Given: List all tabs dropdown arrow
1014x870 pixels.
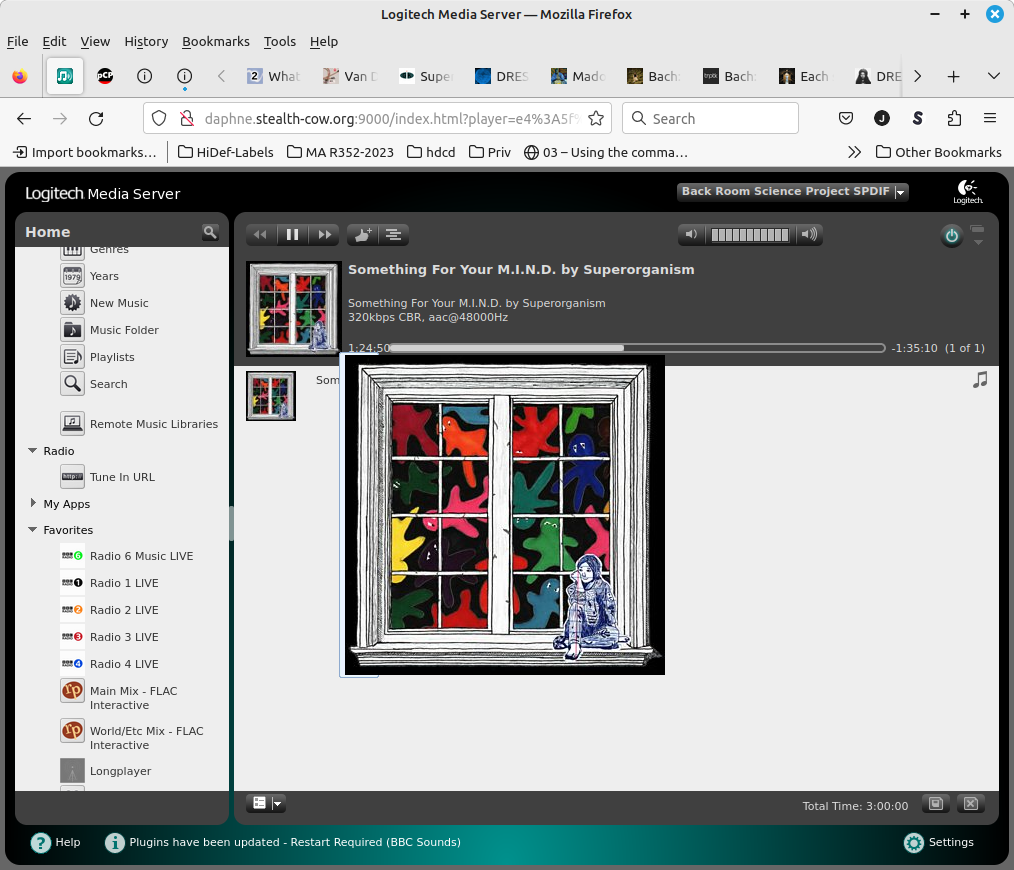Looking at the screenshot, I should (994, 76).
